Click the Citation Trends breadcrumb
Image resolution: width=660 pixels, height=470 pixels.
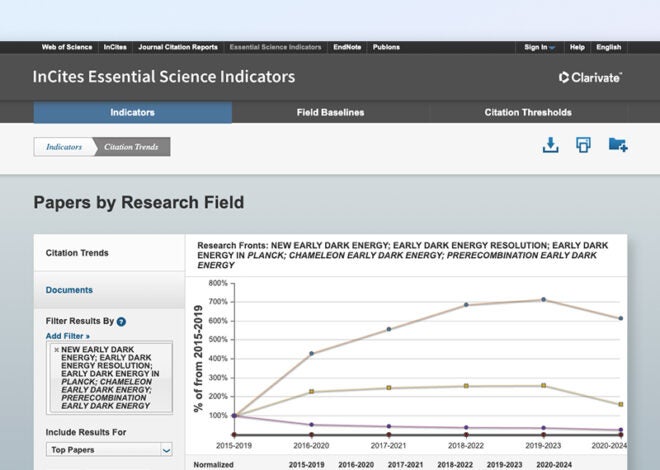(131, 147)
